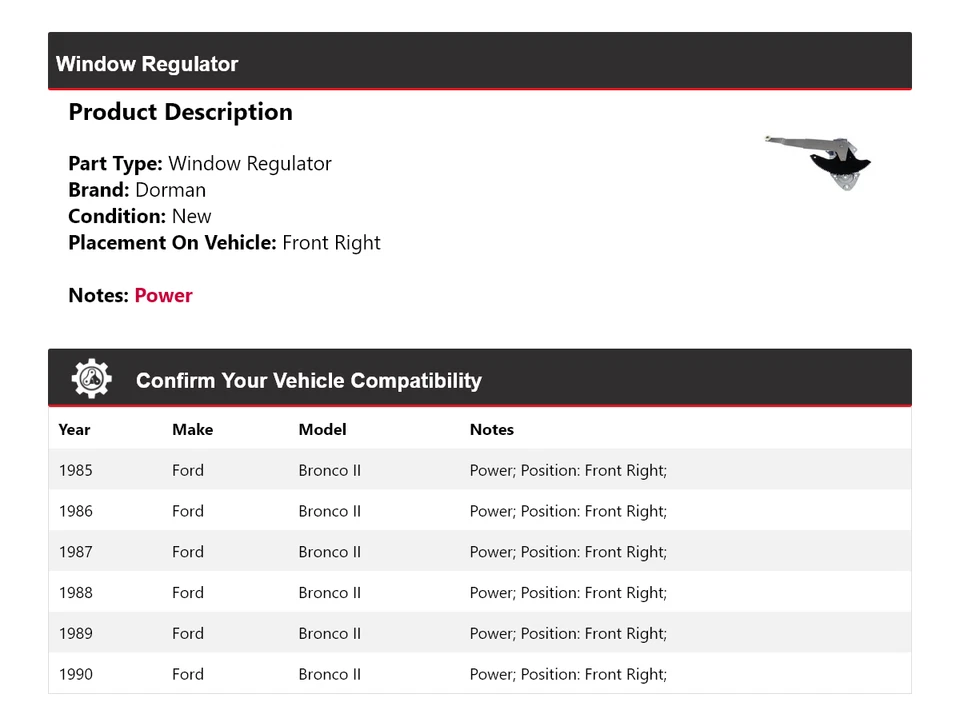This screenshot has width=960, height=726.
Task: Select the red Power notes text
Action: pos(163,296)
